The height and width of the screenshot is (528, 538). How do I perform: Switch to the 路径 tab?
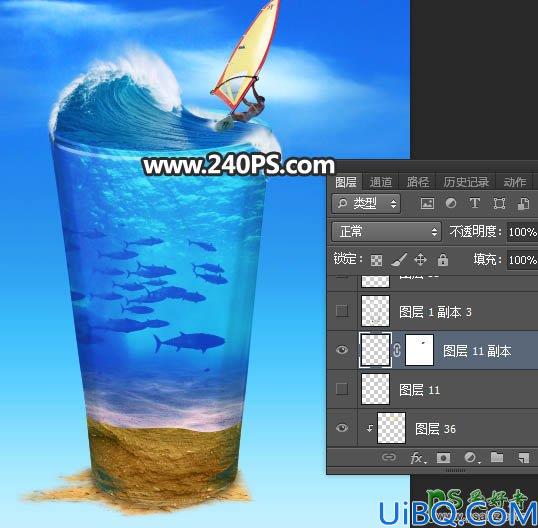tap(418, 182)
